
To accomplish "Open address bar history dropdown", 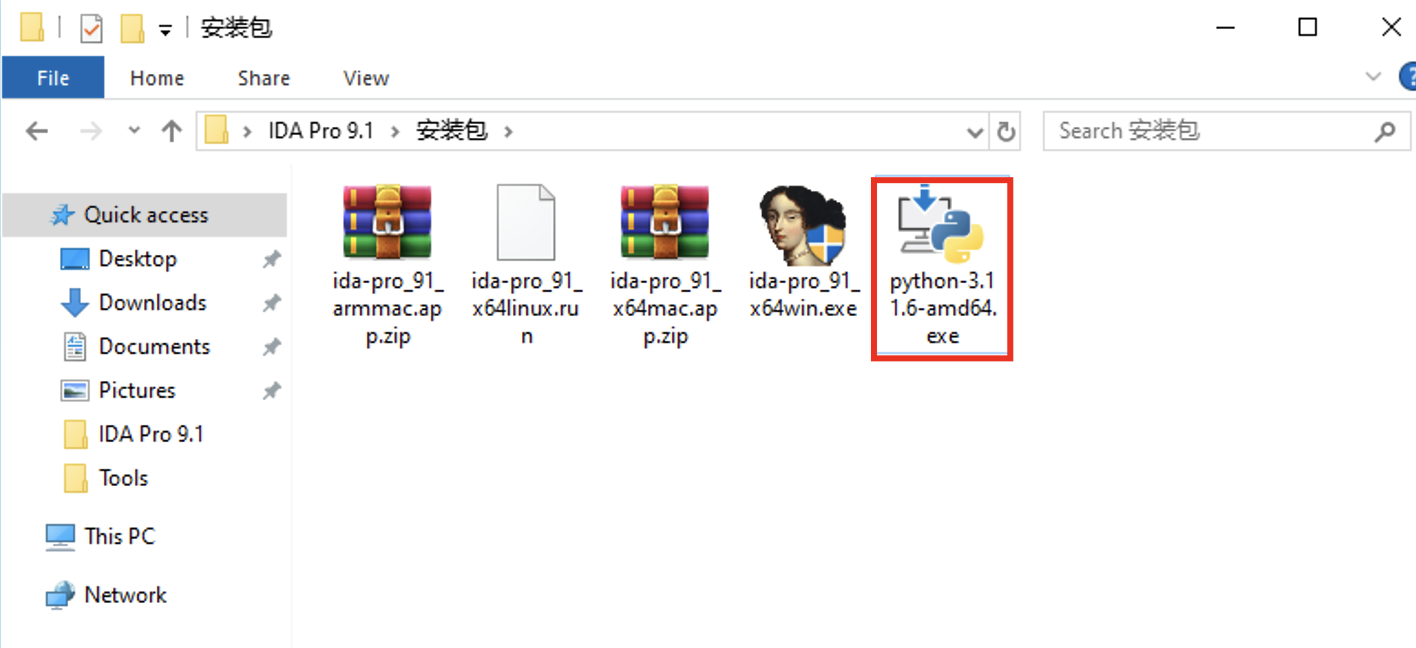I will point(975,132).
